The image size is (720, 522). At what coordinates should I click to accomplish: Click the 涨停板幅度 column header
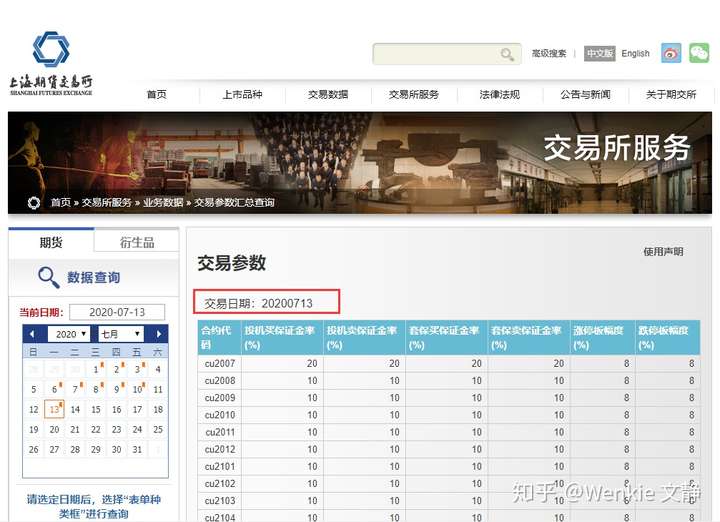point(602,337)
